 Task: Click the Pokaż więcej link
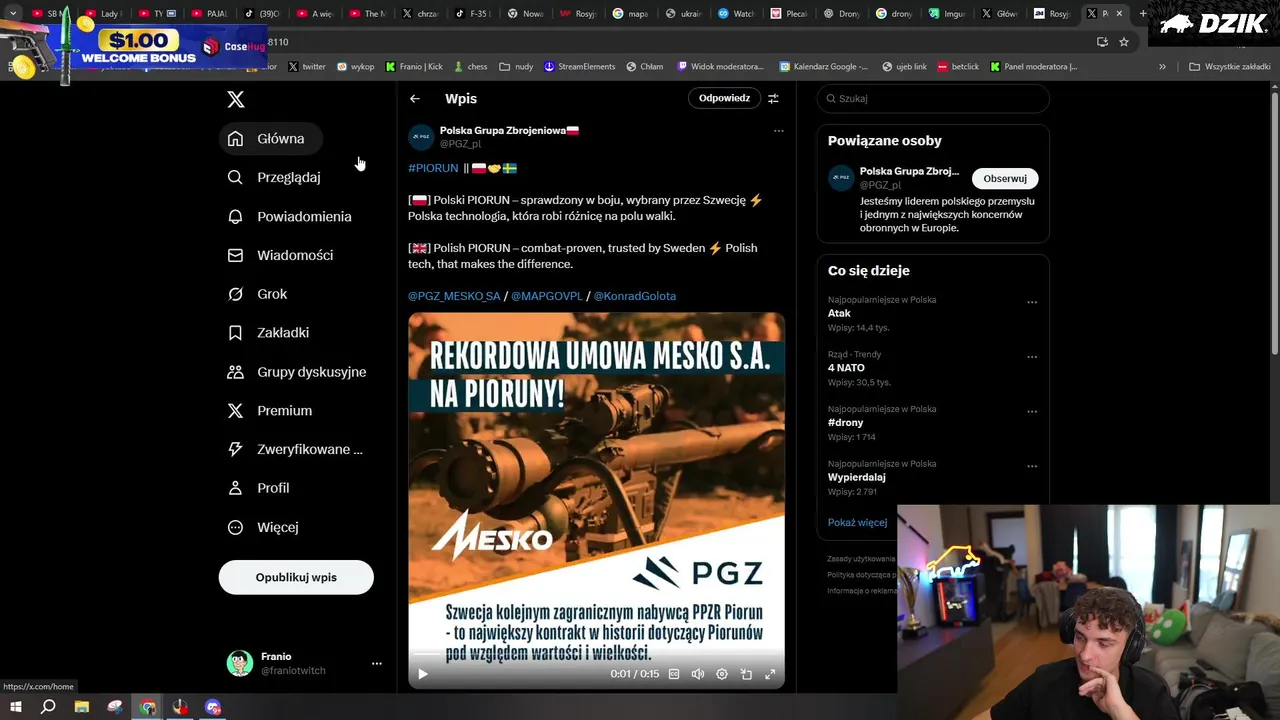coord(857,522)
